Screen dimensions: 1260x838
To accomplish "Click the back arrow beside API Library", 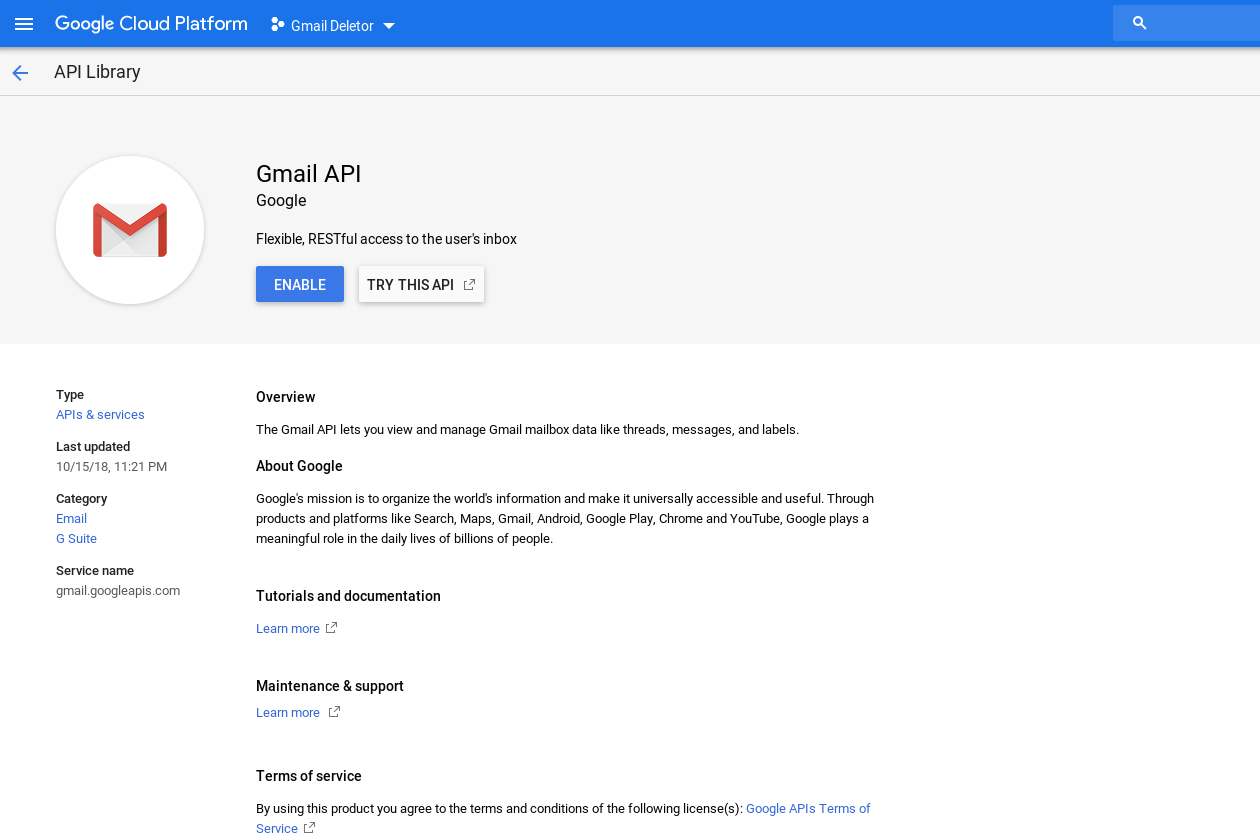I will point(20,72).
